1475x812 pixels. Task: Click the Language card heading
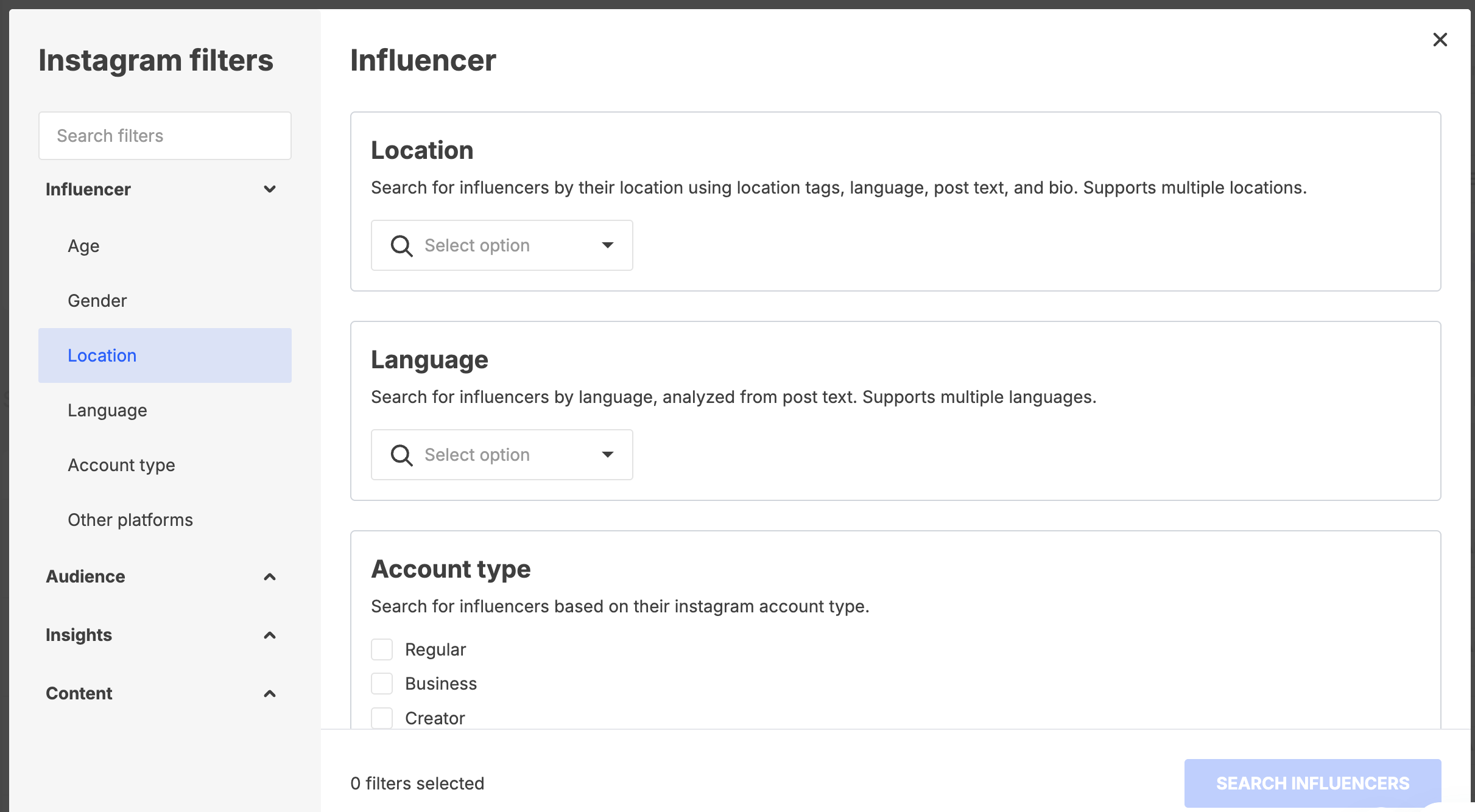click(429, 360)
